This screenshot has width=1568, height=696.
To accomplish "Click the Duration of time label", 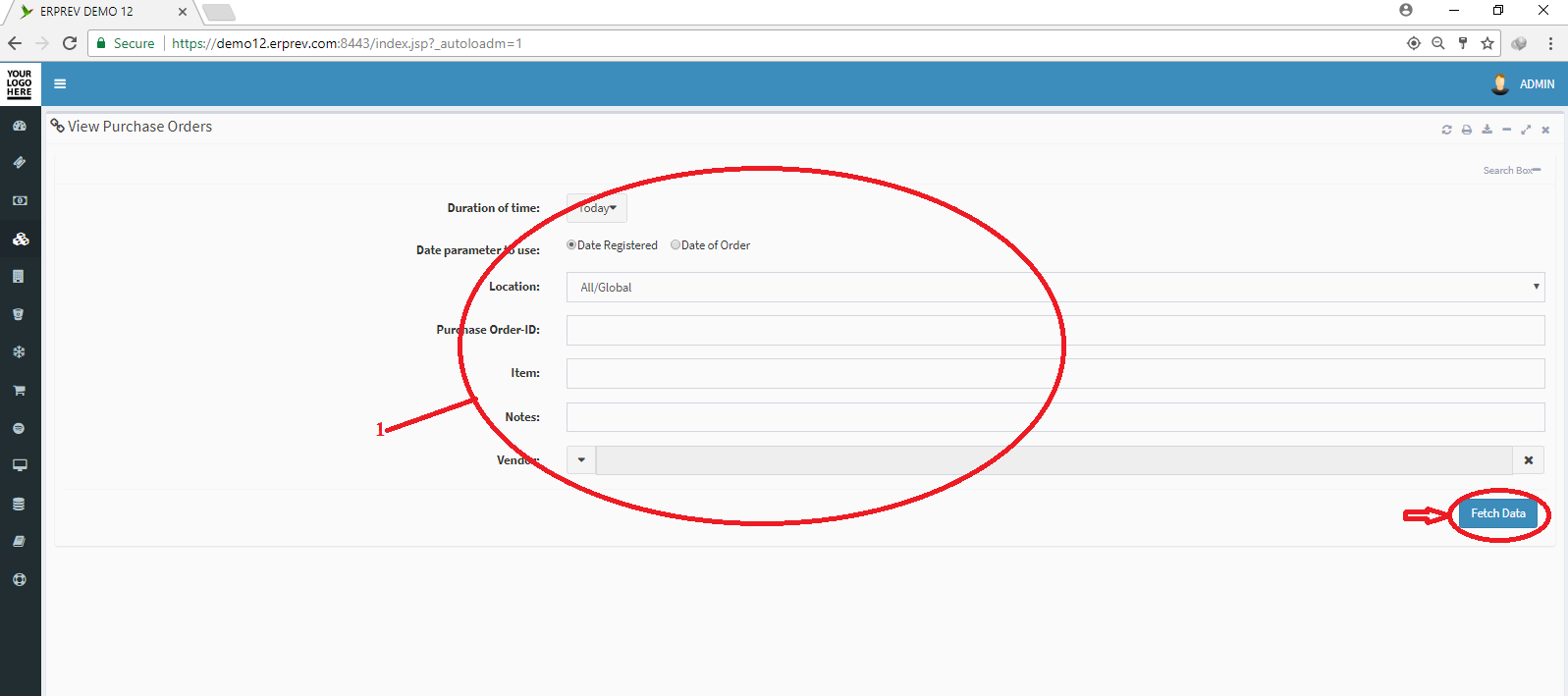I will [x=494, y=208].
